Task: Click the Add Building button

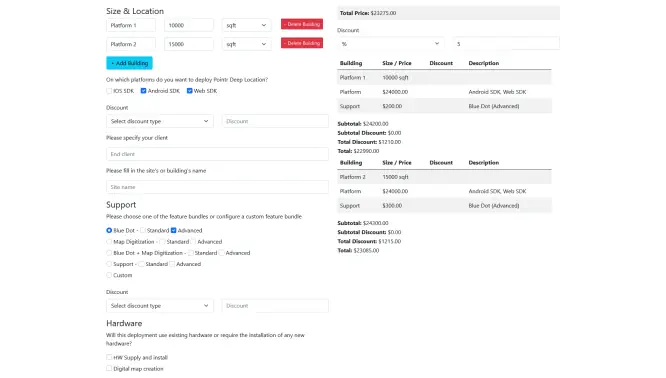Action: pyautogui.click(x=129, y=63)
